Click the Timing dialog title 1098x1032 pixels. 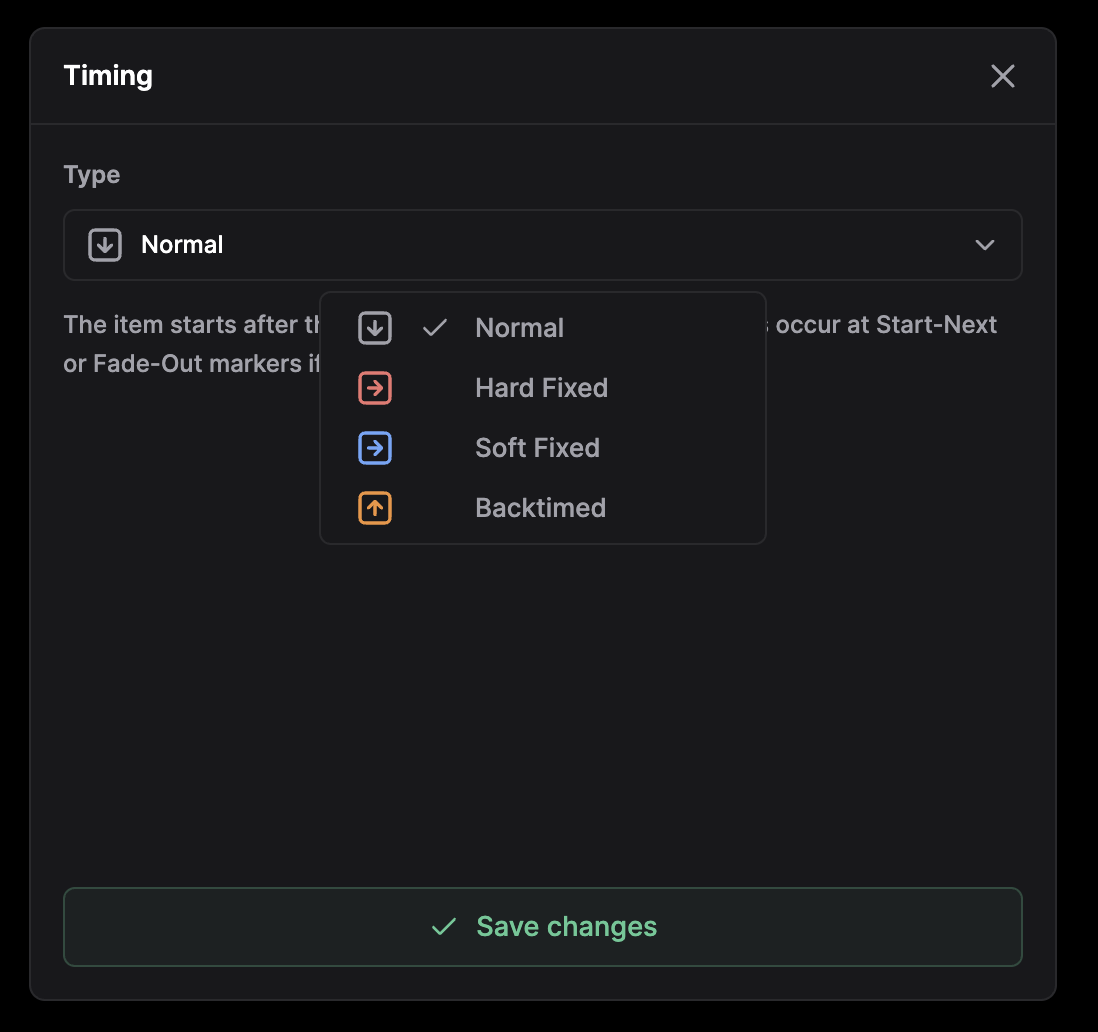coord(108,76)
